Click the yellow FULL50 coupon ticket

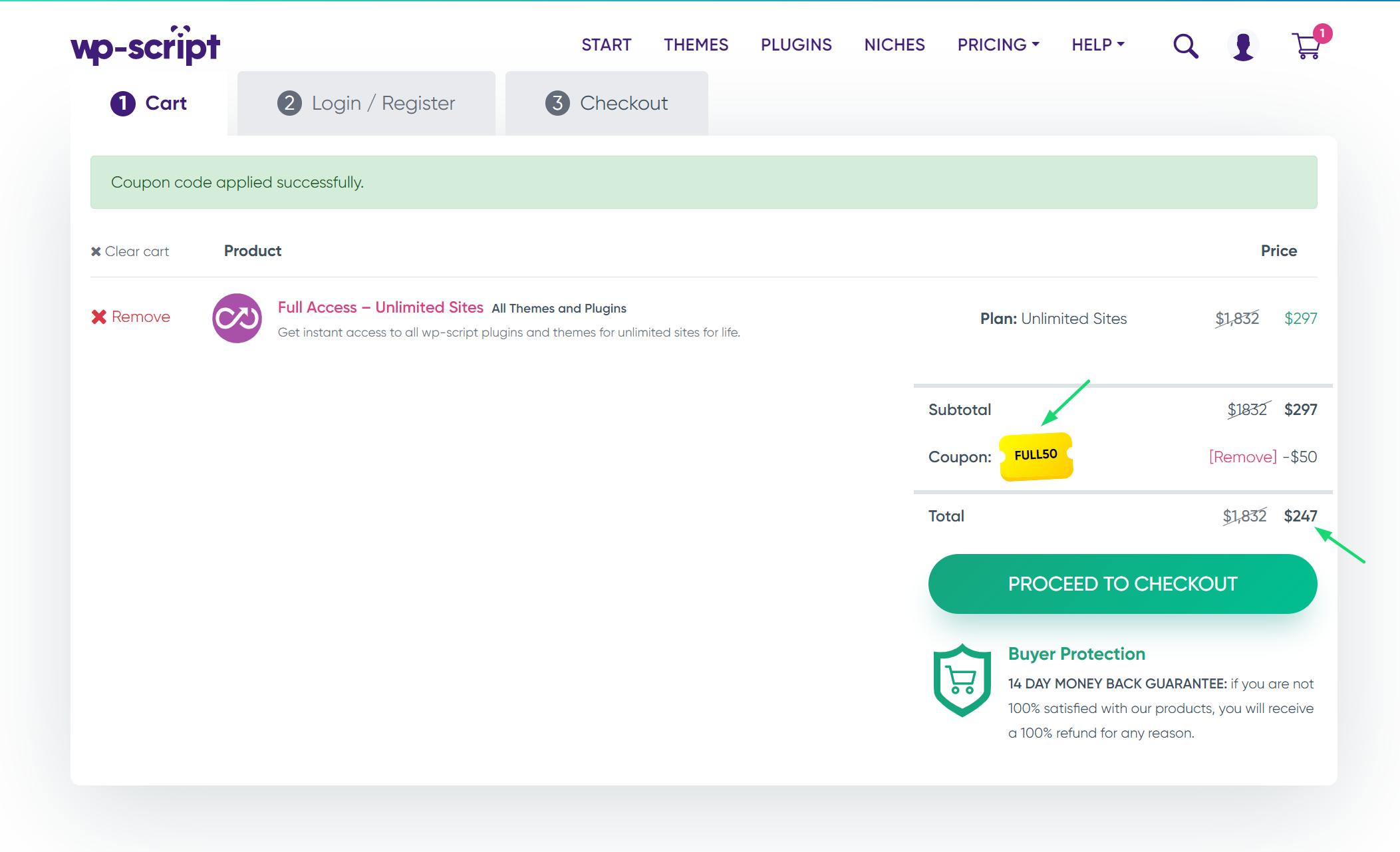click(1036, 456)
